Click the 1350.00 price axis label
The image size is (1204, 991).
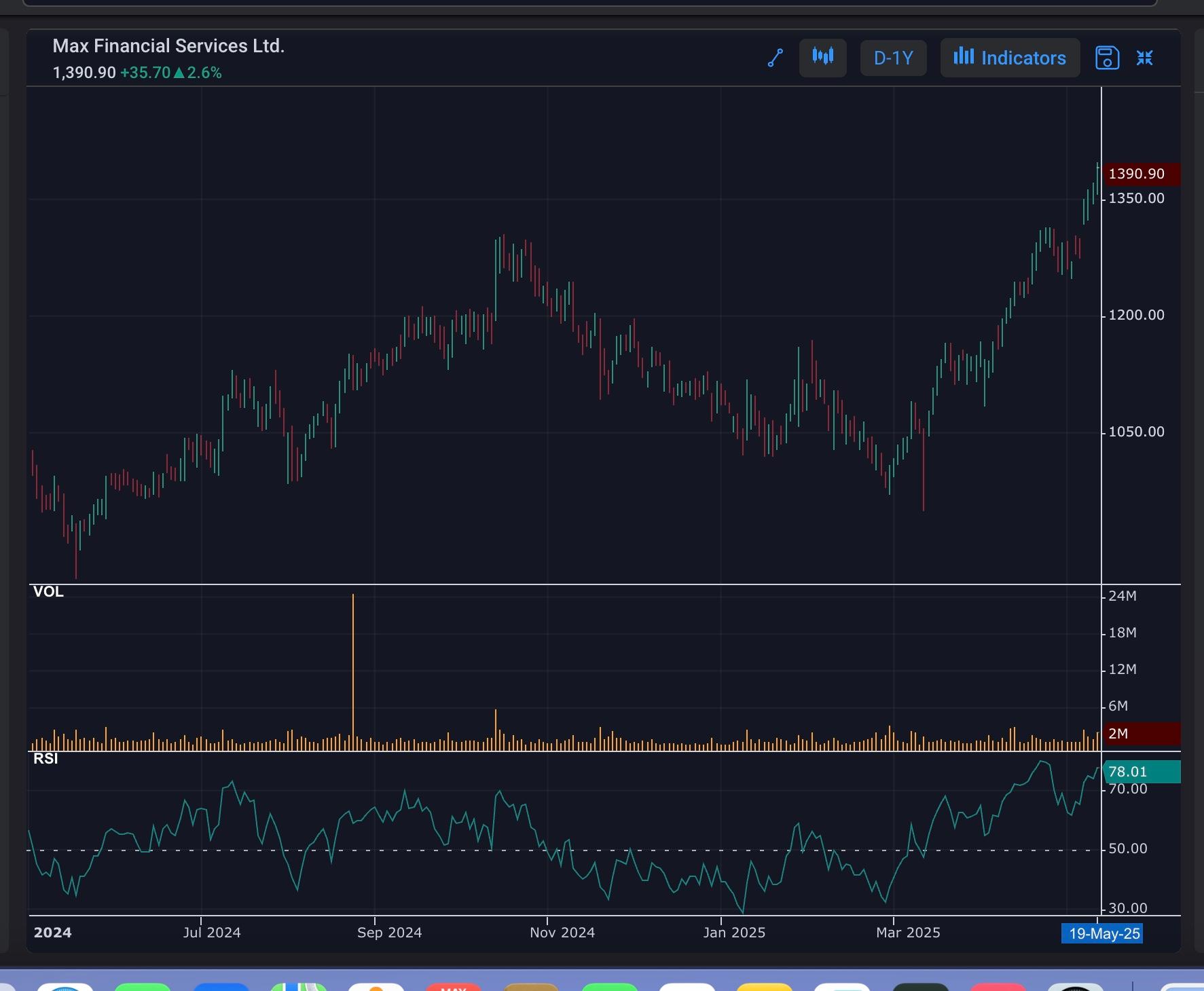pyautogui.click(x=1136, y=198)
